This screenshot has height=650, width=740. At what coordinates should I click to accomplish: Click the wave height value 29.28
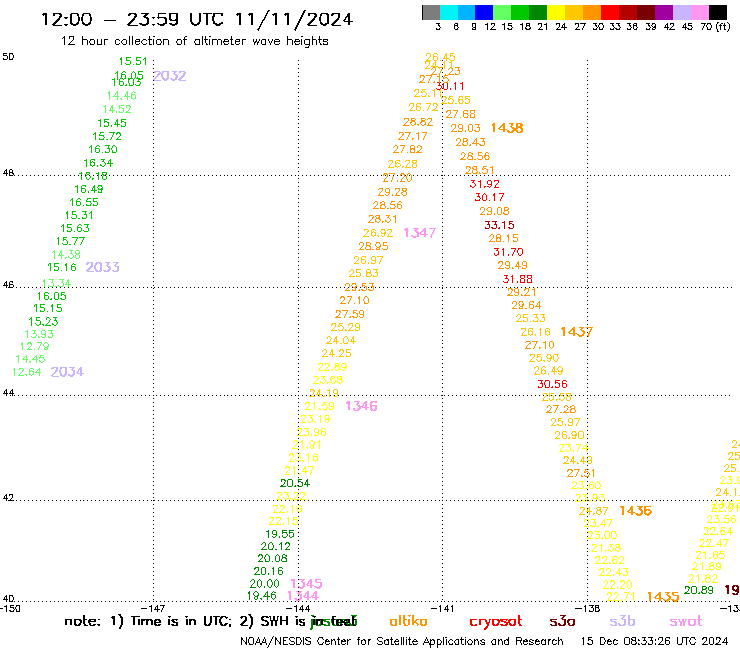392,192
